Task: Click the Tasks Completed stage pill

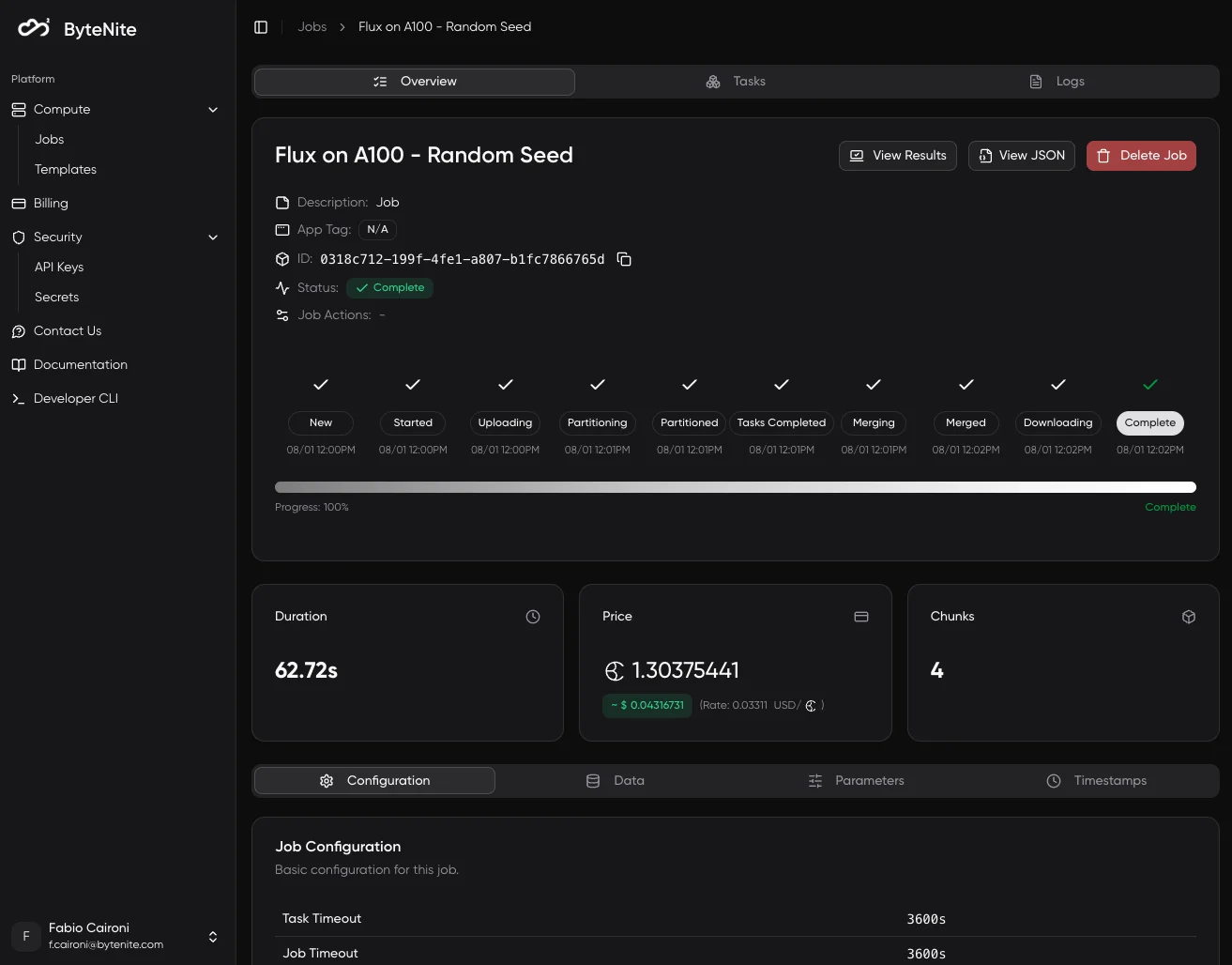Action: (x=782, y=423)
